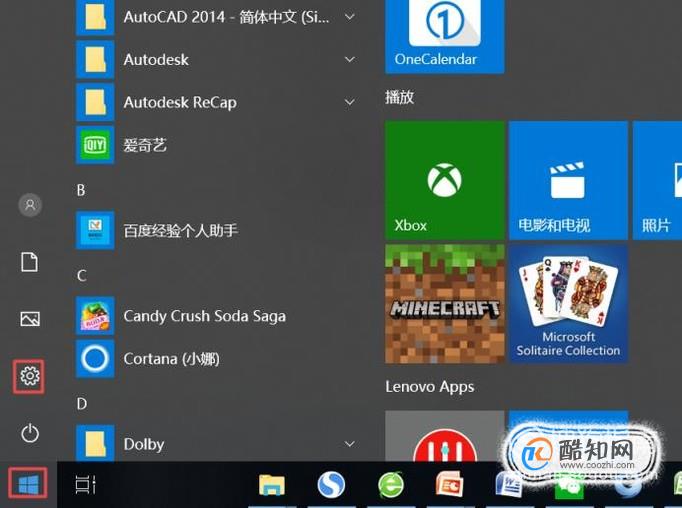Expand the Autodesk folder chevron
This screenshot has width=682, height=508.
[350, 60]
